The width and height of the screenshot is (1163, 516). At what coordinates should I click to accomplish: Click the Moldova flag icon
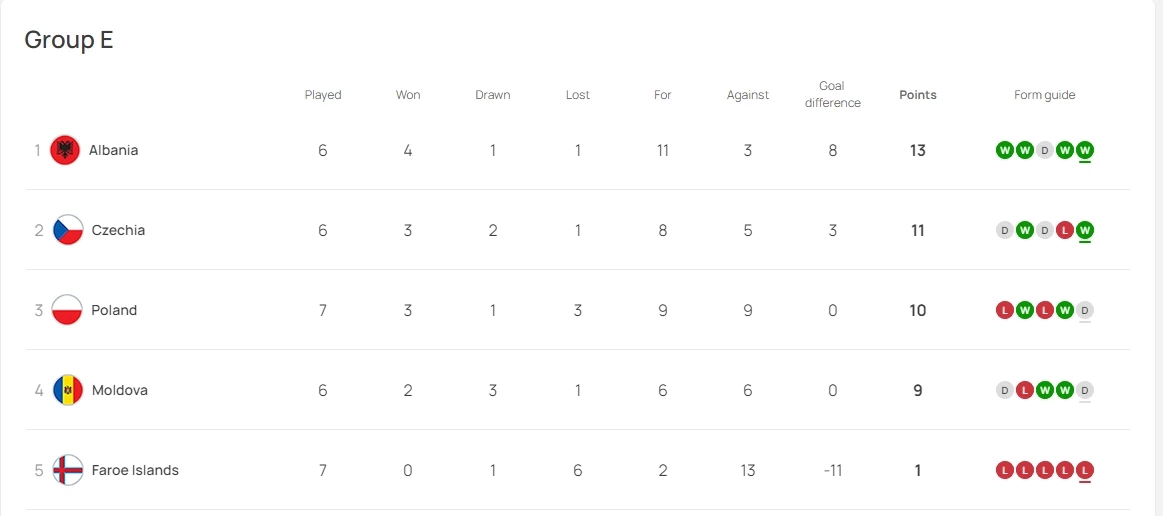68,390
